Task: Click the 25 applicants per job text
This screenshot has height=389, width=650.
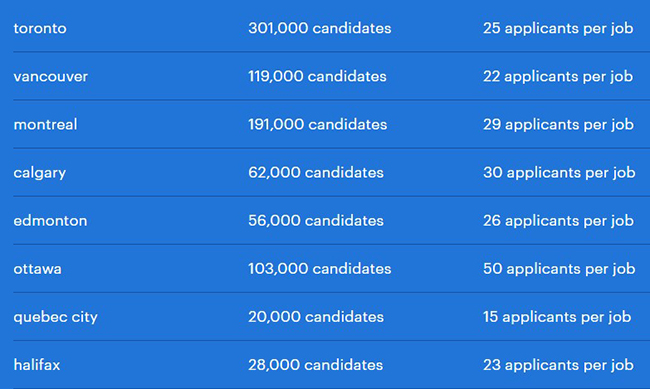Action: coord(558,29)
